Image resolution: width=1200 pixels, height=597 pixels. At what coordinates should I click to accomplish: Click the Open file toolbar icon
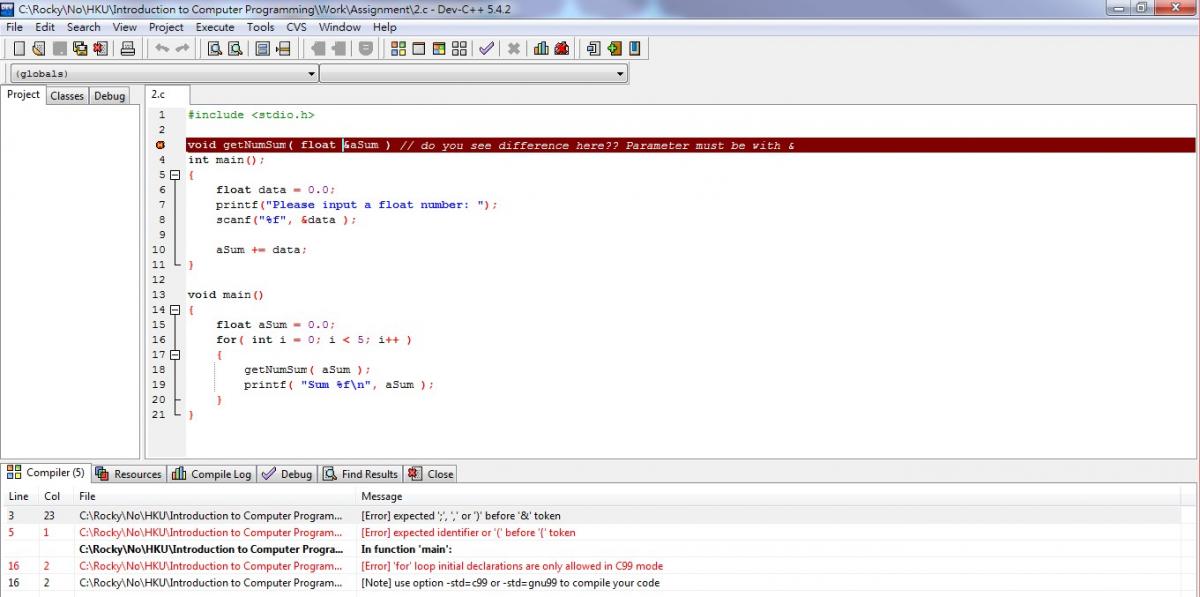39,48
